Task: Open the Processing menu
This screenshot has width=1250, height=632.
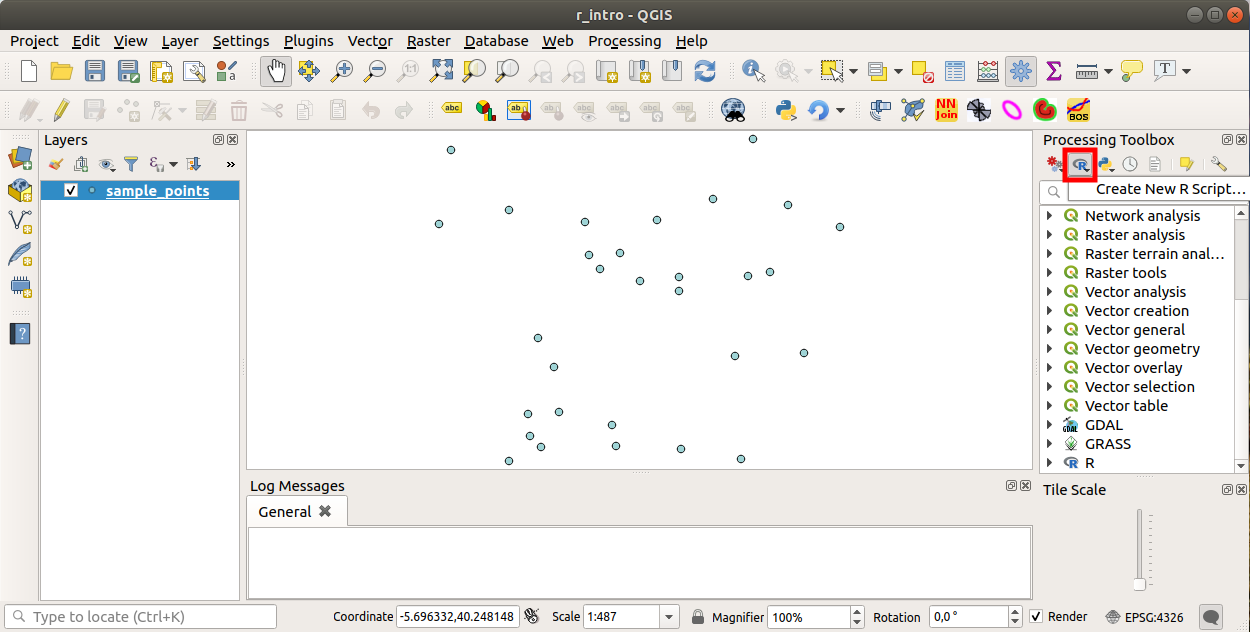Action: pos(624,41)
